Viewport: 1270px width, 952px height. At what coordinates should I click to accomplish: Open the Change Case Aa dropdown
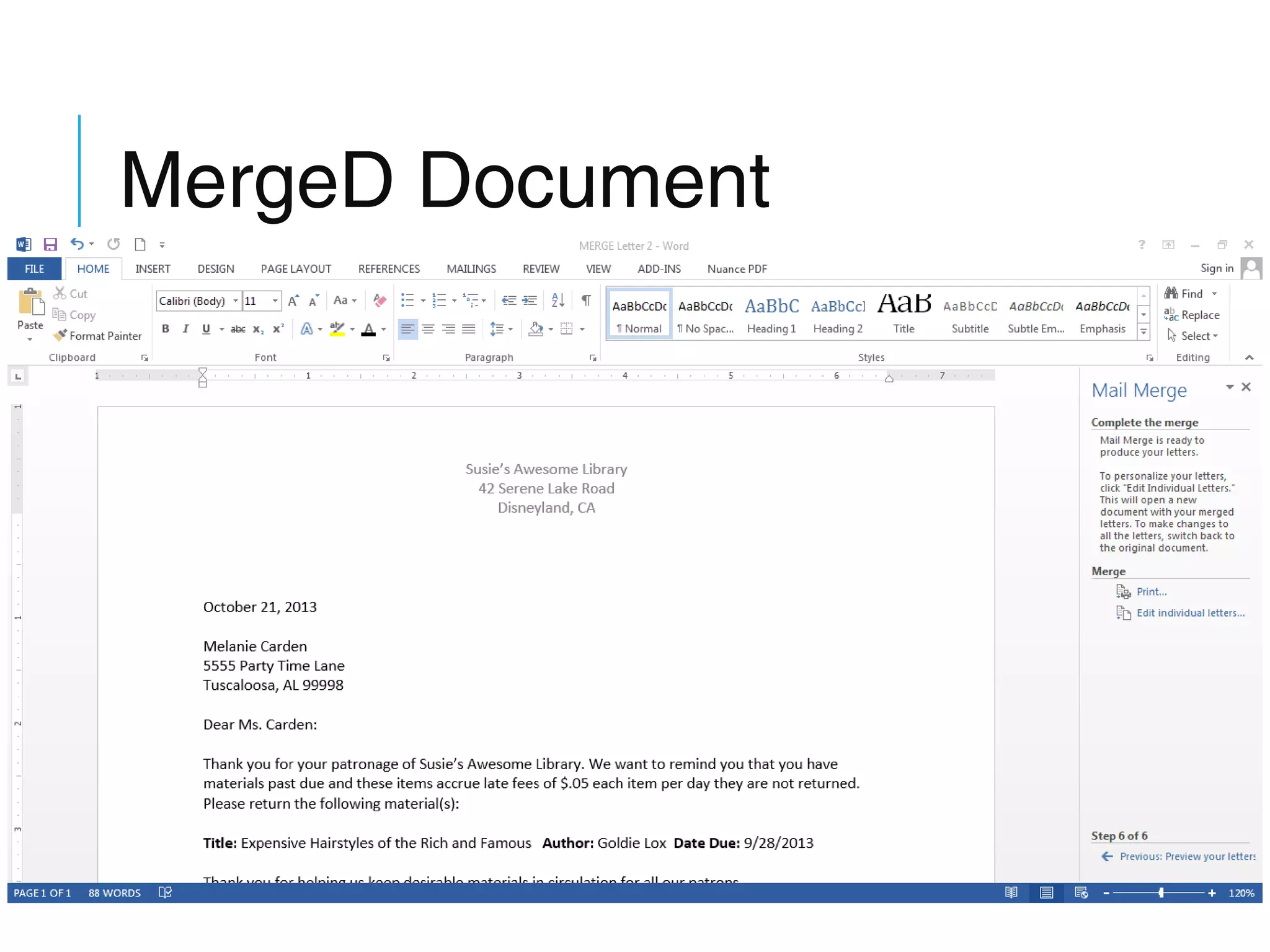pos(345,301)
